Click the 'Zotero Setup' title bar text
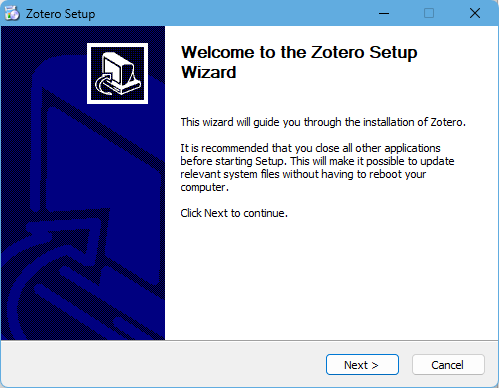Image resolution: width=499 pixels, height=388 pixels. pyautogui.click(x=61, y=14)
